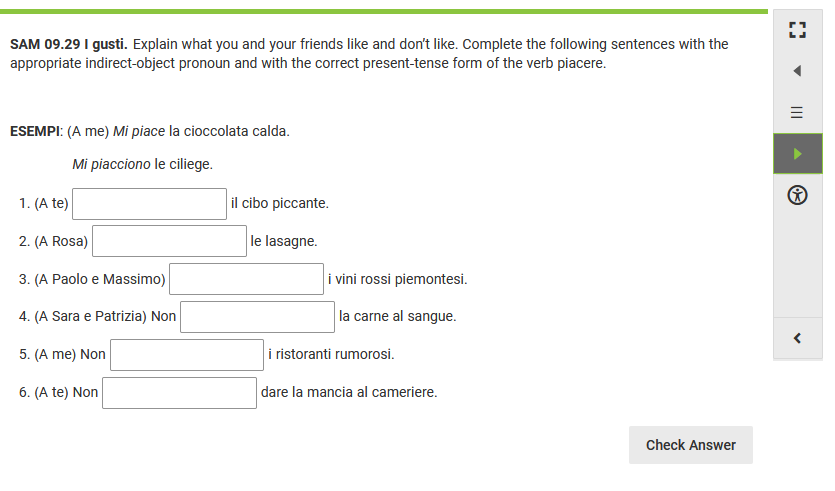Click the example Mi piace la cioccolata calda
This screenshot has height=491, width=835.
(201, 131)
